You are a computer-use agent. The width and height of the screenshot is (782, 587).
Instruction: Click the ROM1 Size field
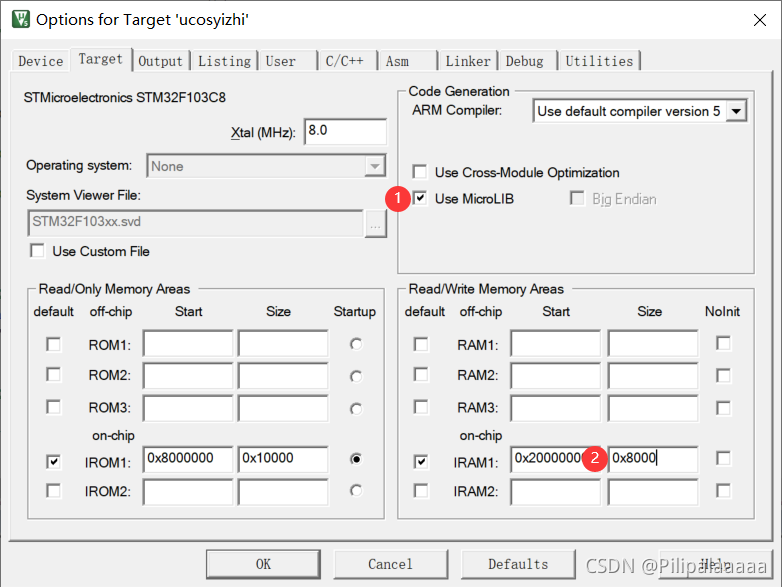click(283, 343)
